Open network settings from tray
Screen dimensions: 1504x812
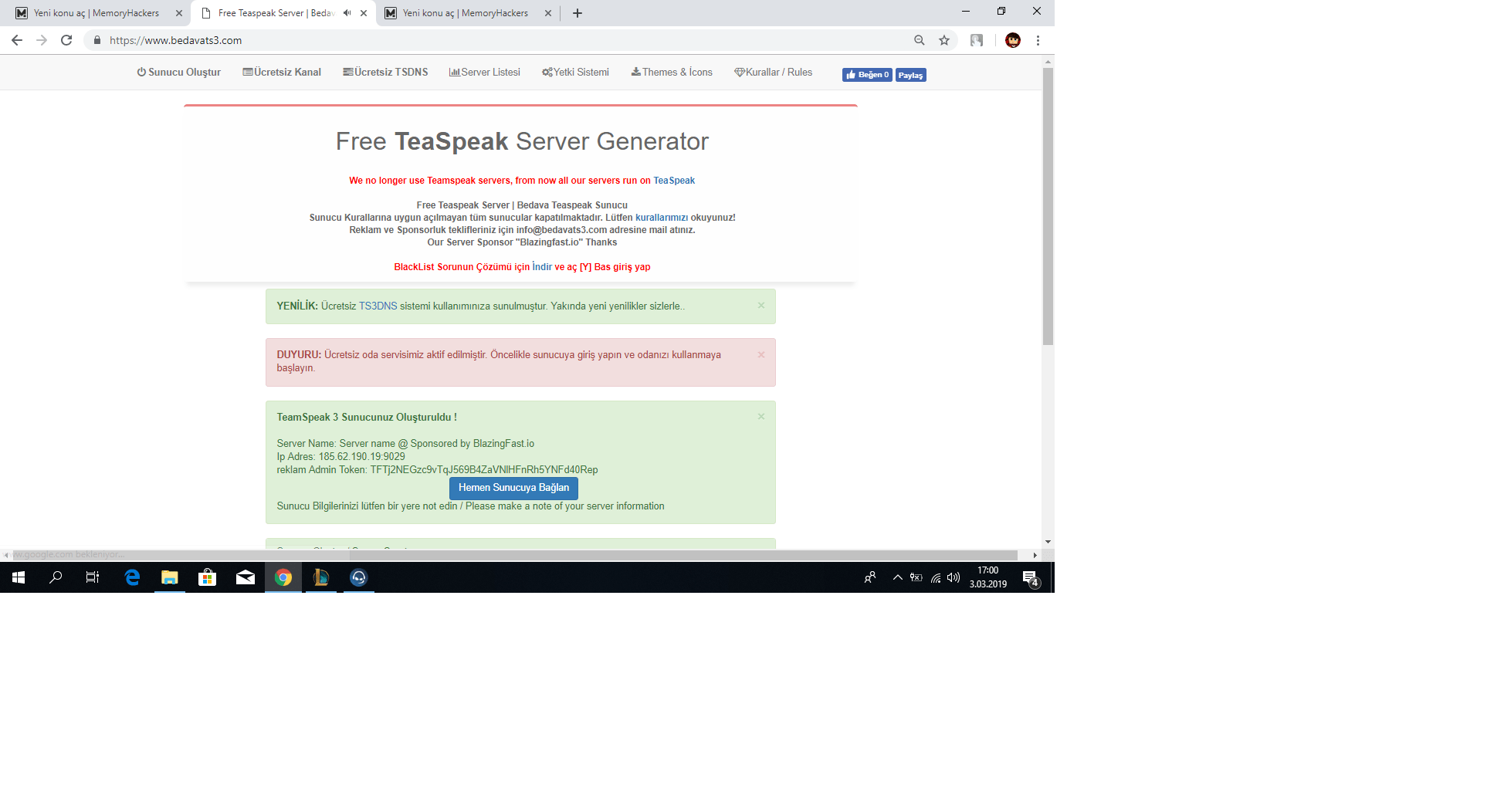(936, 577)
